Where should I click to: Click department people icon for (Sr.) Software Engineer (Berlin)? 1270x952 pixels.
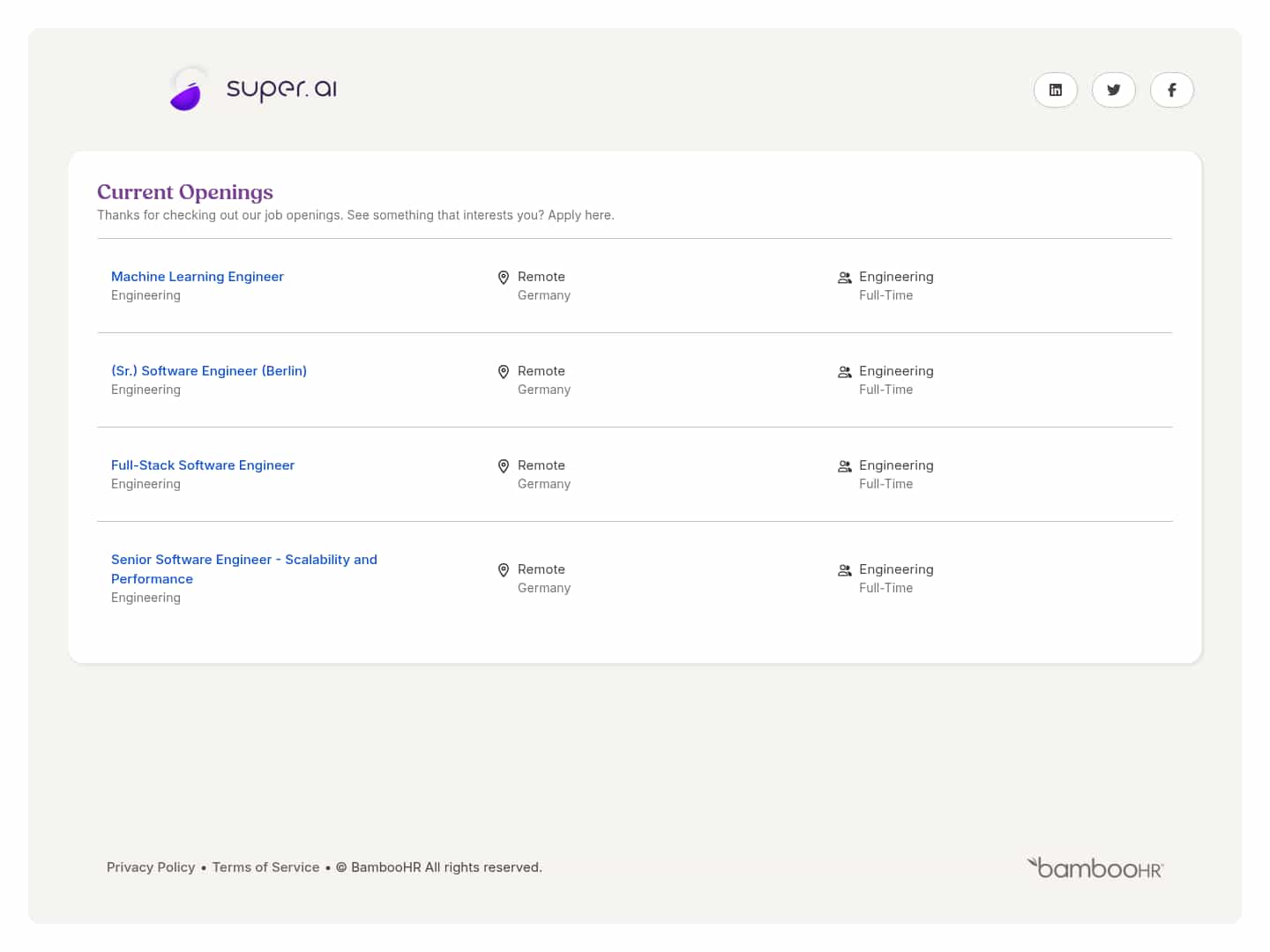844,372
